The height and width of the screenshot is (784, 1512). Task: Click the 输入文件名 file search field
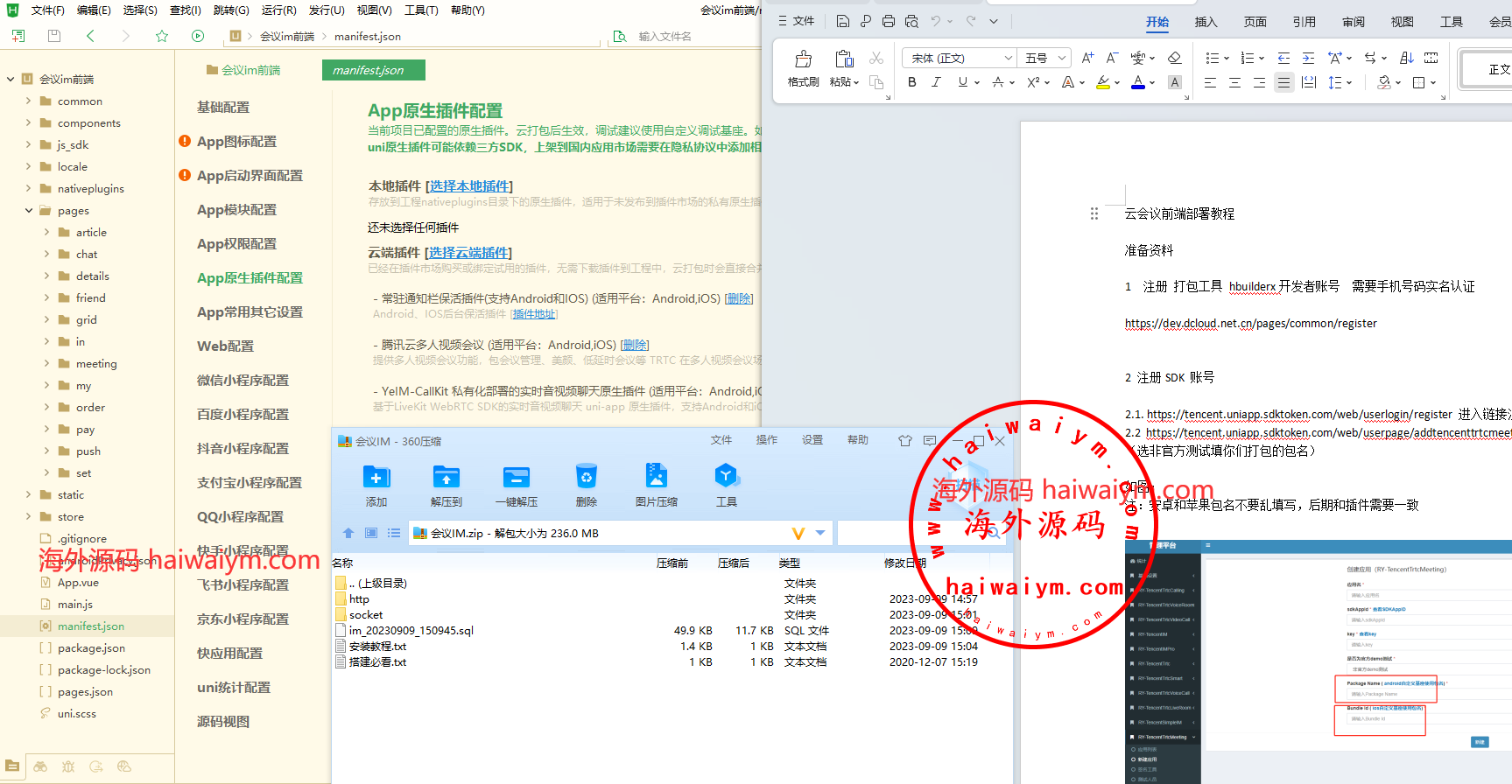(665, 37)
